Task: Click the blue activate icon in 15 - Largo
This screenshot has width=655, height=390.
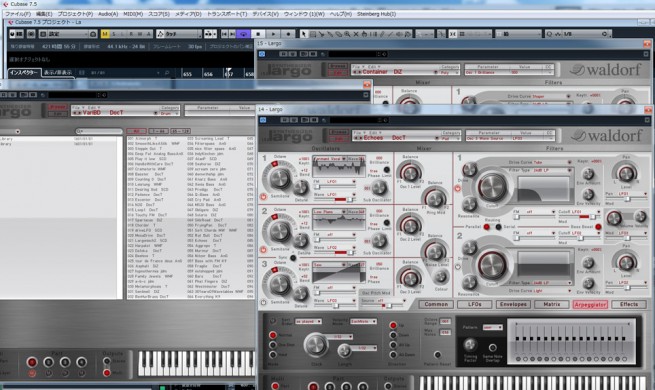Action: (262, 54)
